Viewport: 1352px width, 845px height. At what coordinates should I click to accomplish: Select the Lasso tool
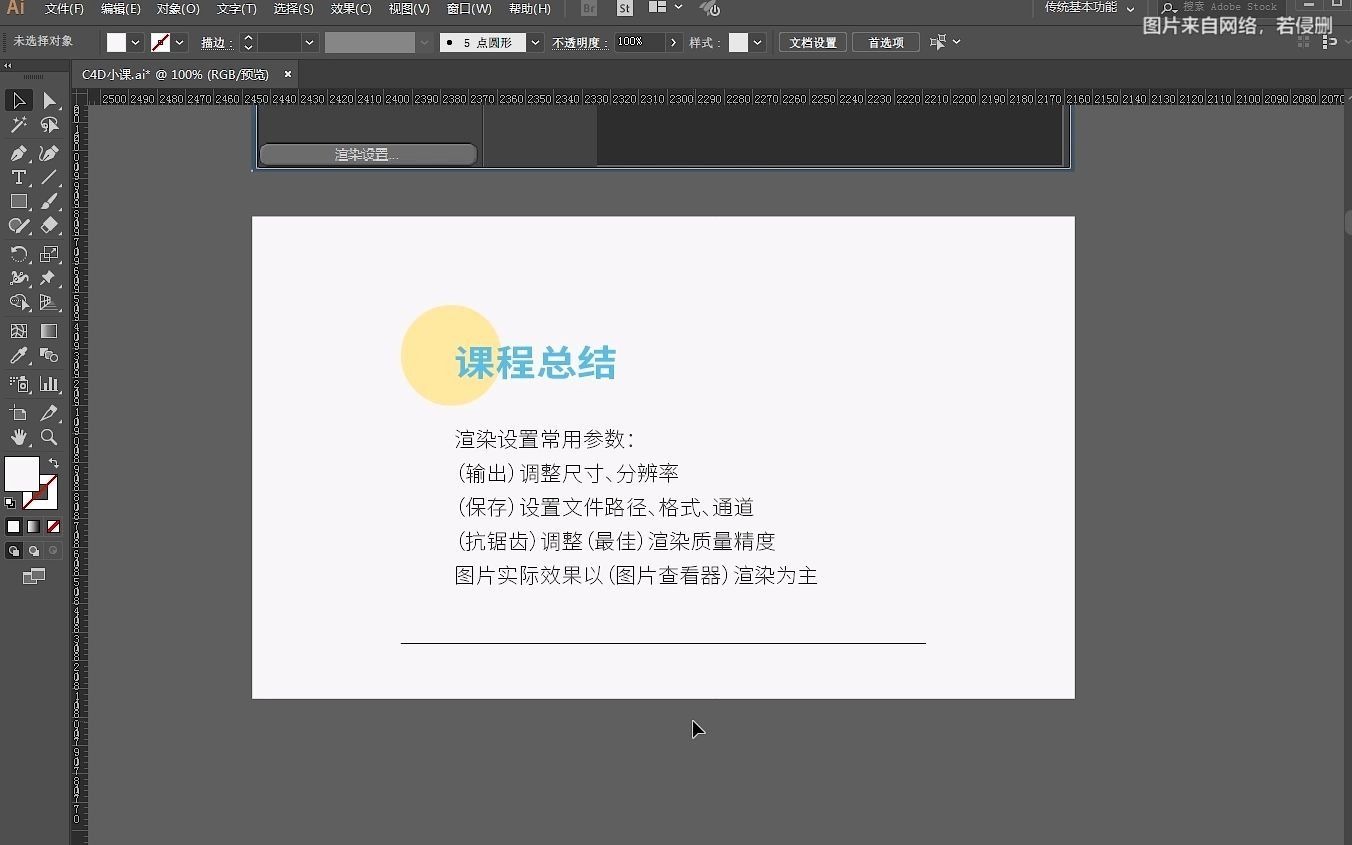click(x=49, y=126)
